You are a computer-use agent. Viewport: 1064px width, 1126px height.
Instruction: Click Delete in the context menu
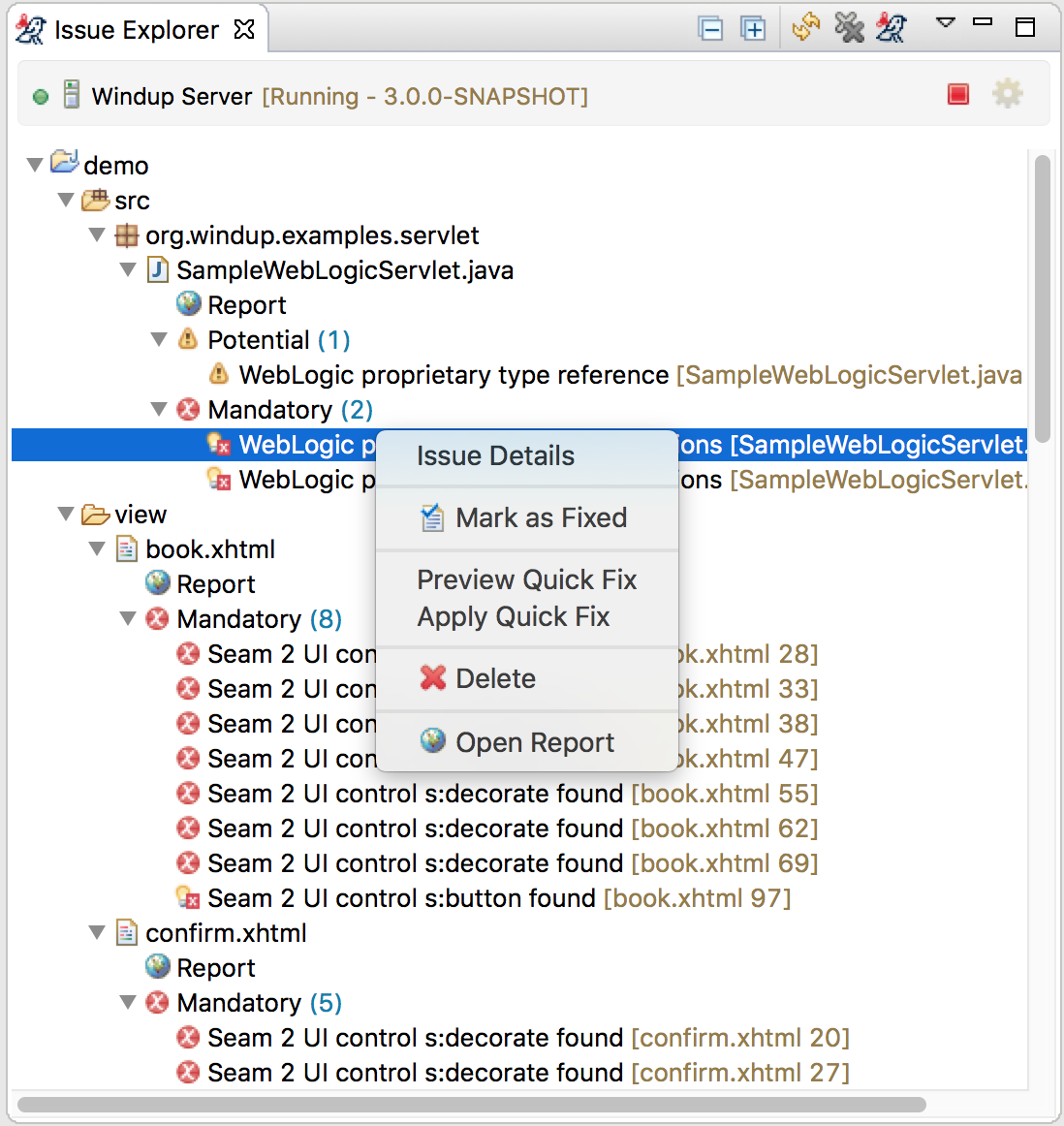[x=495, y=679]
